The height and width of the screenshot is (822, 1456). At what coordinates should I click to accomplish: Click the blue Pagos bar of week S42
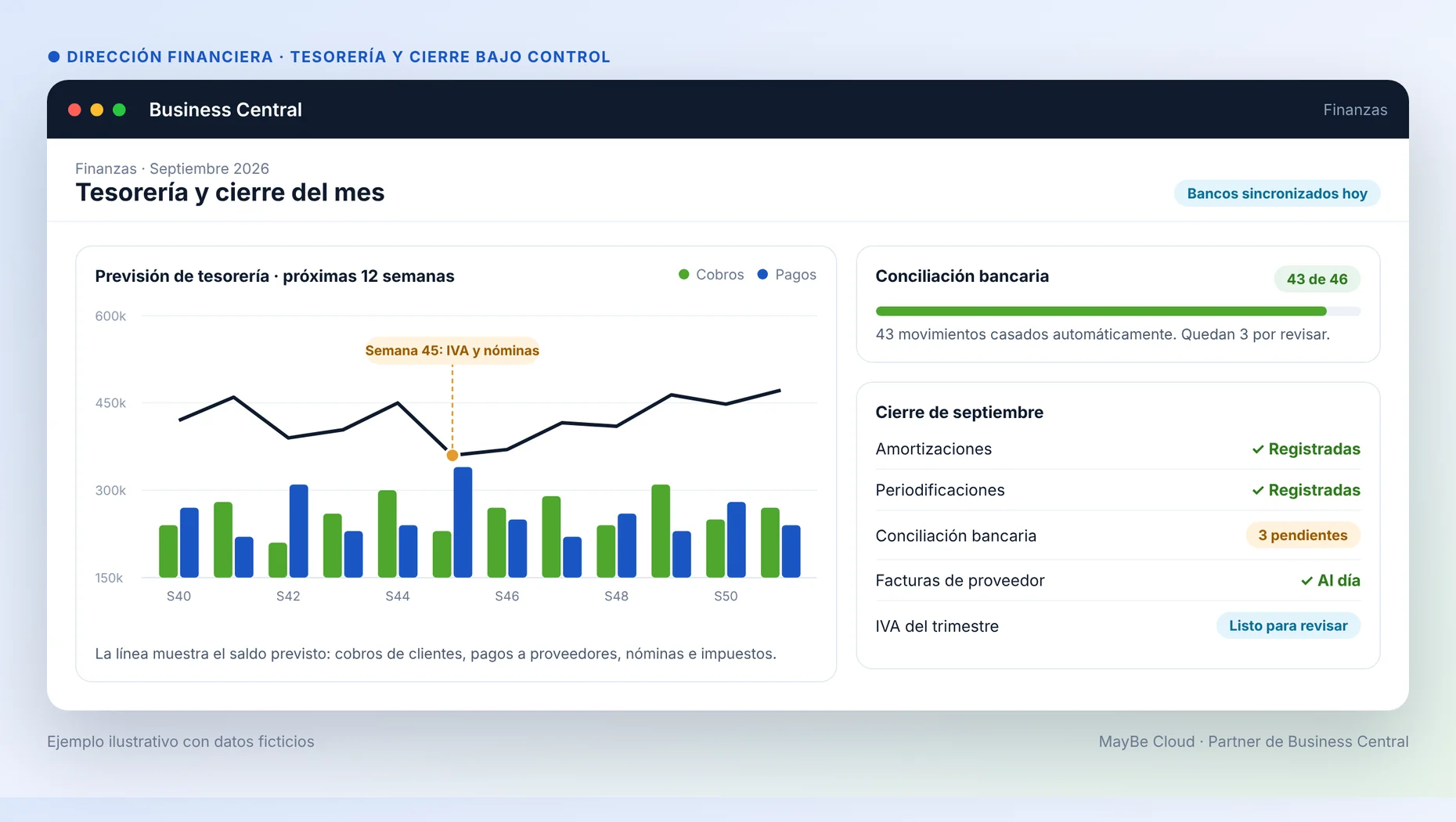point(298,531)
